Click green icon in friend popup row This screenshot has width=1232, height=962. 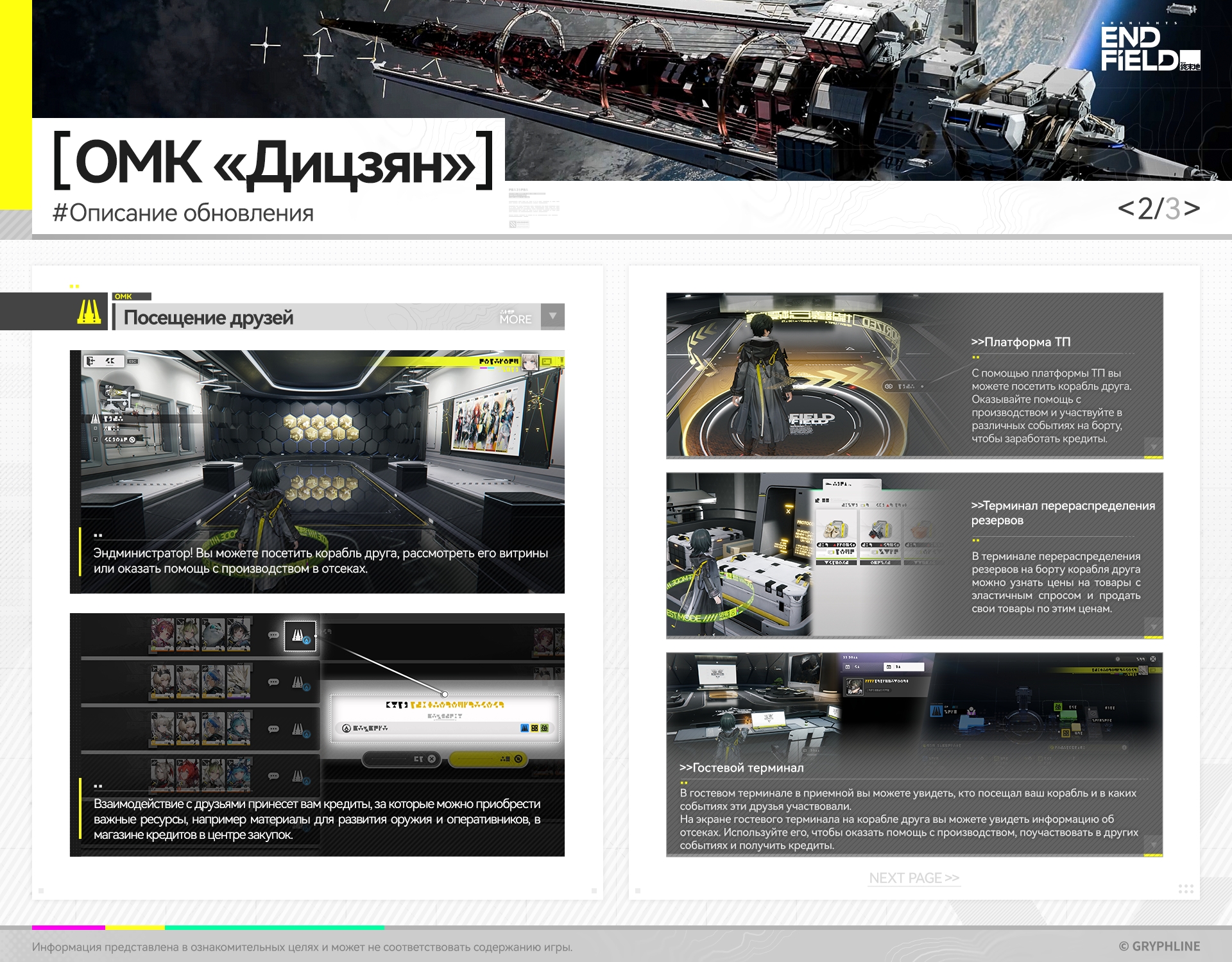[545, 728]
